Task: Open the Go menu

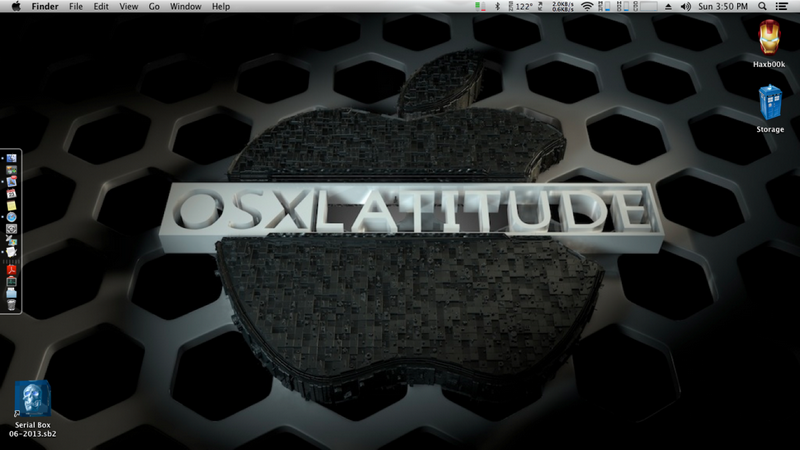Action: pyautogui.click(x=154, y=7)
